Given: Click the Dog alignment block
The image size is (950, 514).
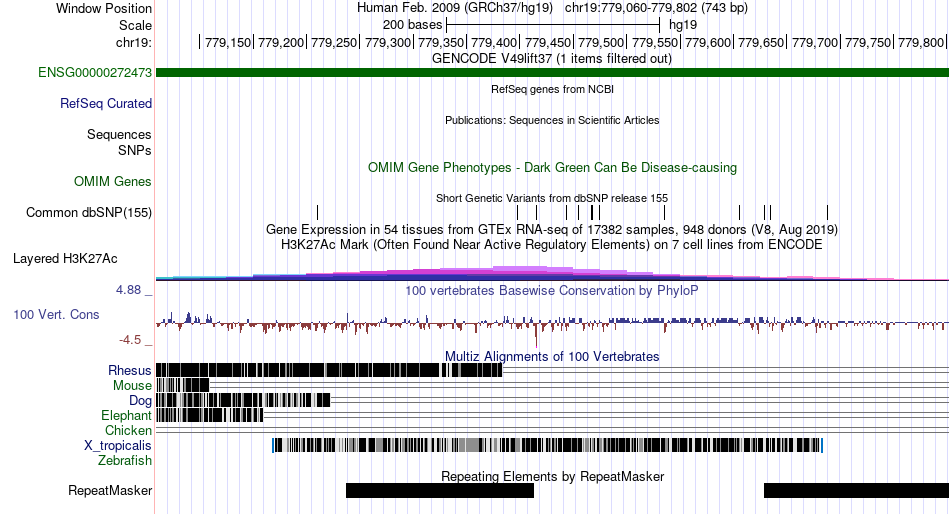Looking at the screenshot, I should 243,400.
